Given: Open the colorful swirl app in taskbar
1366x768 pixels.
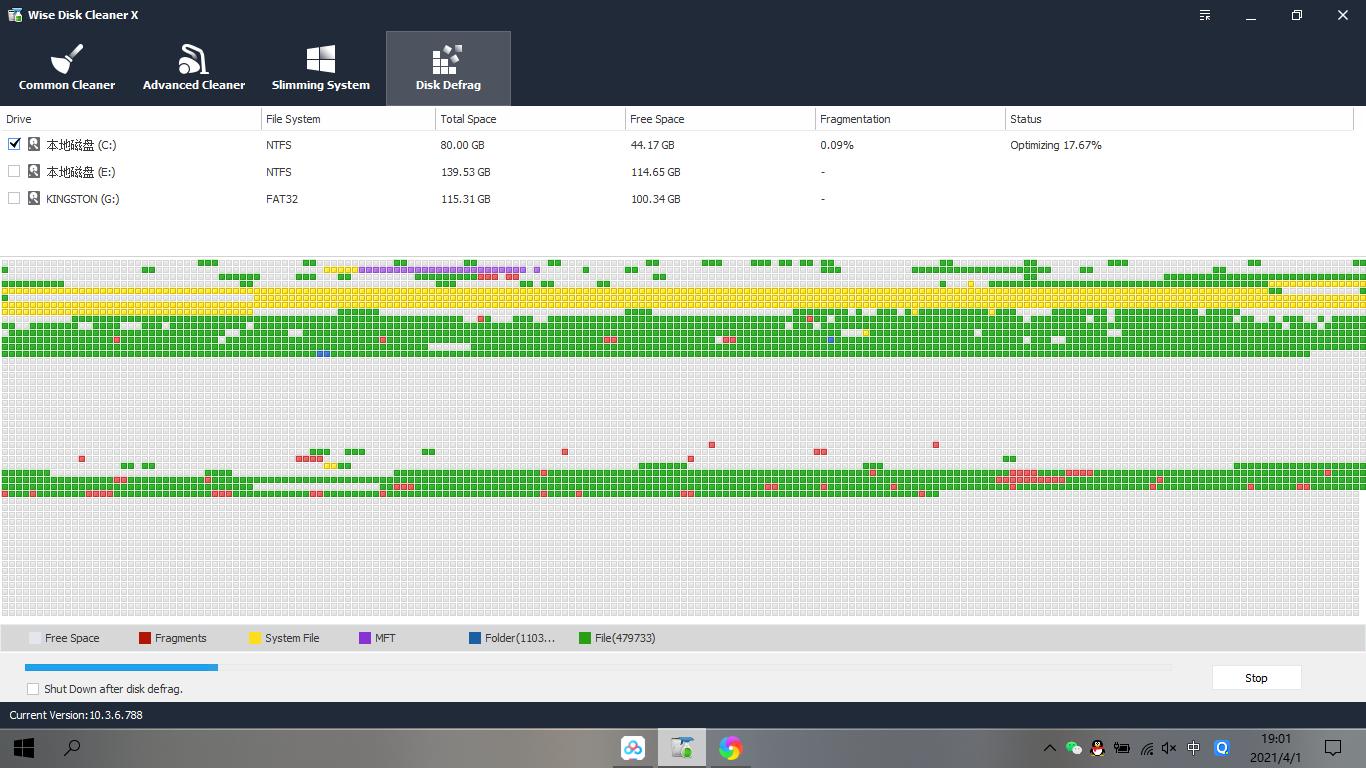Looking at the screenshot, I should click(x=730, y=748).
